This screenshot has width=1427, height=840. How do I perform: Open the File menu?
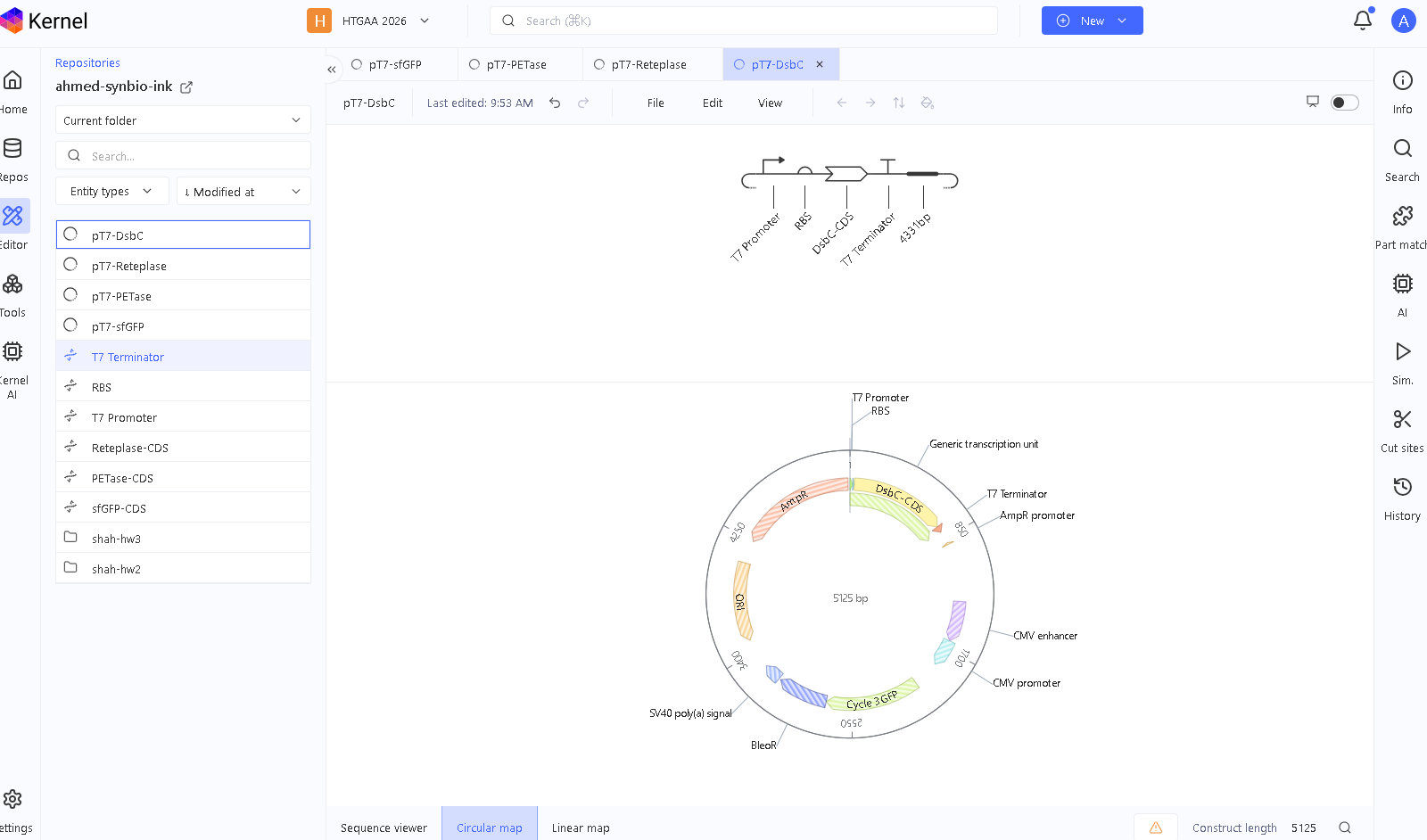(656, 103)
